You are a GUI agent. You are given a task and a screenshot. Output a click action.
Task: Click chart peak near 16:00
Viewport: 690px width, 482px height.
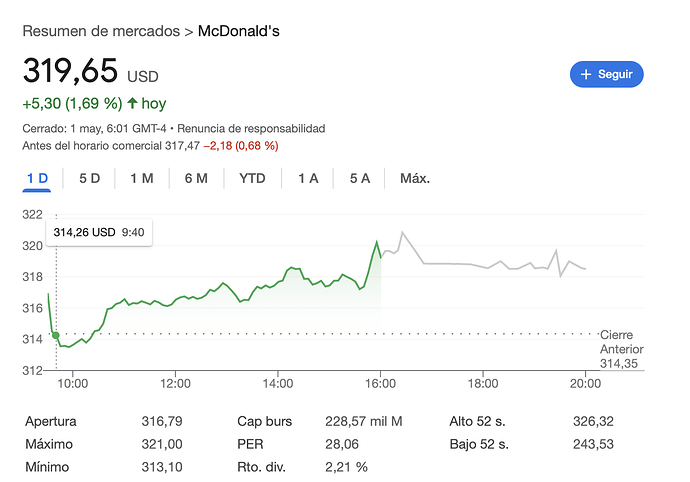point(376,242)
